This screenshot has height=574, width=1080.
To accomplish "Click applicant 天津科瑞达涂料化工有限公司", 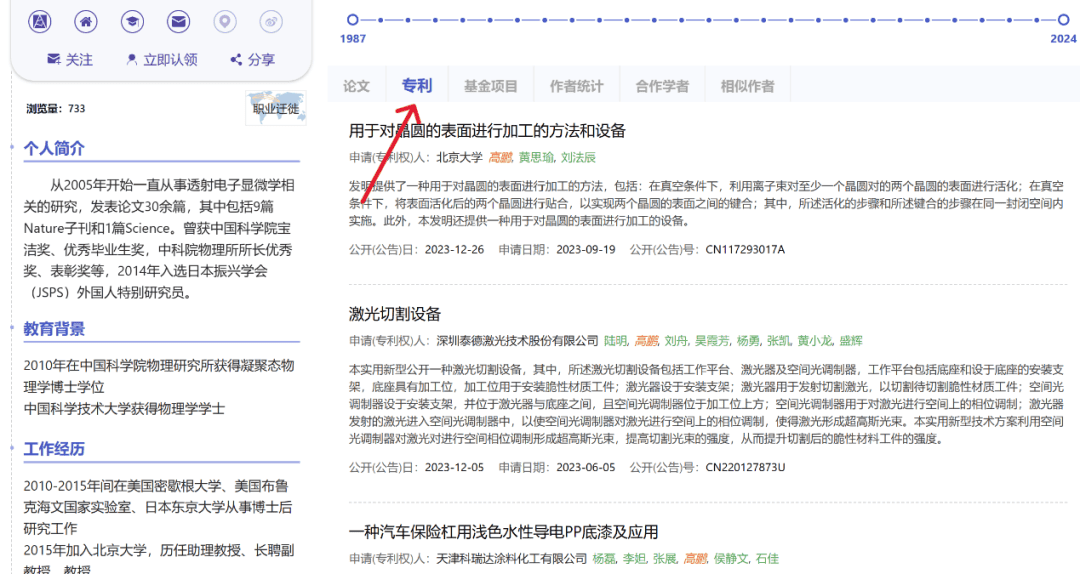I will pos(512,559).
